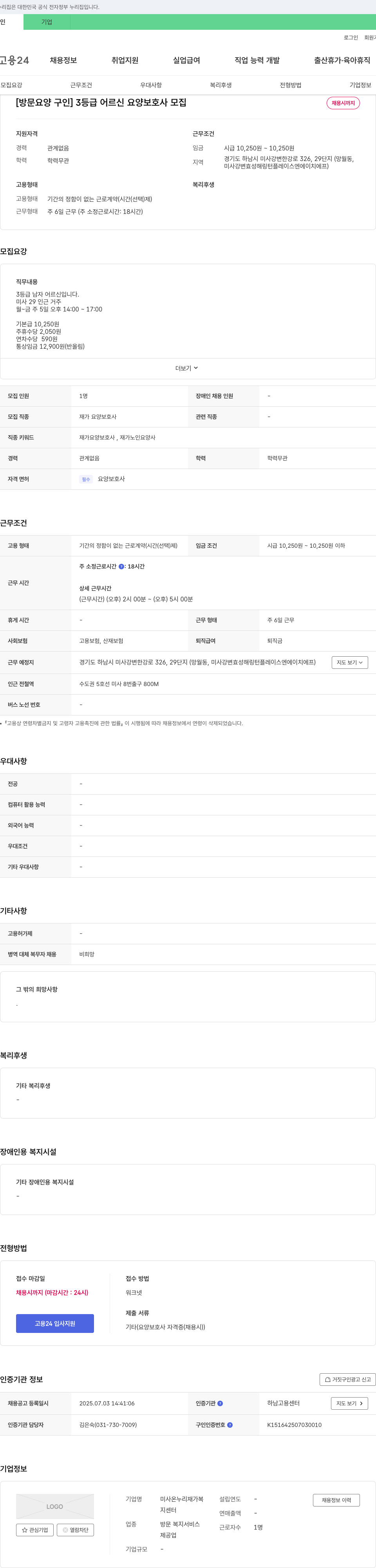Click the company LOGO placeholder image

click(x=55, y=1506)
